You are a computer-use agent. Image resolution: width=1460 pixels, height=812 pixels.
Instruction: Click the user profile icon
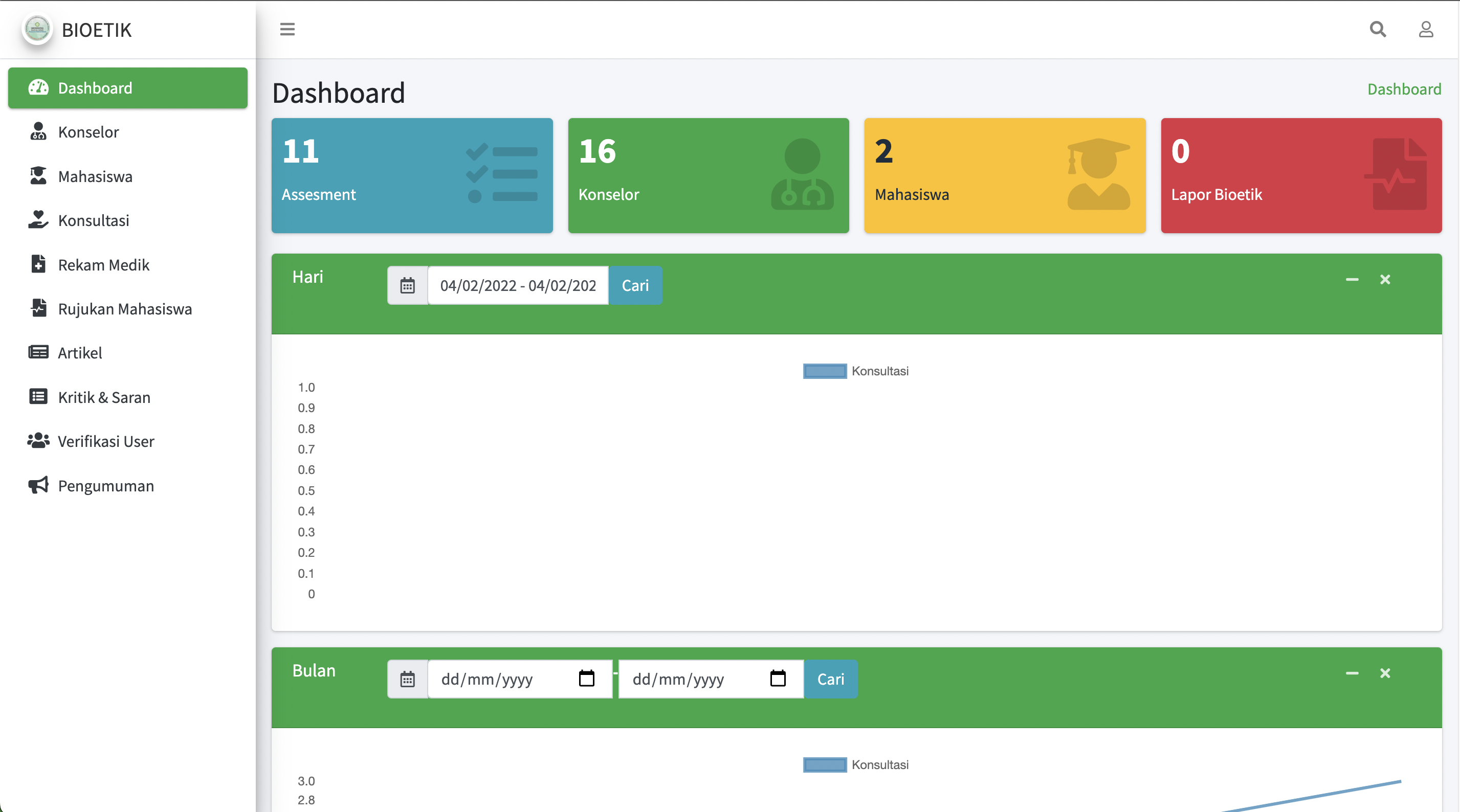click(1425, 30)
